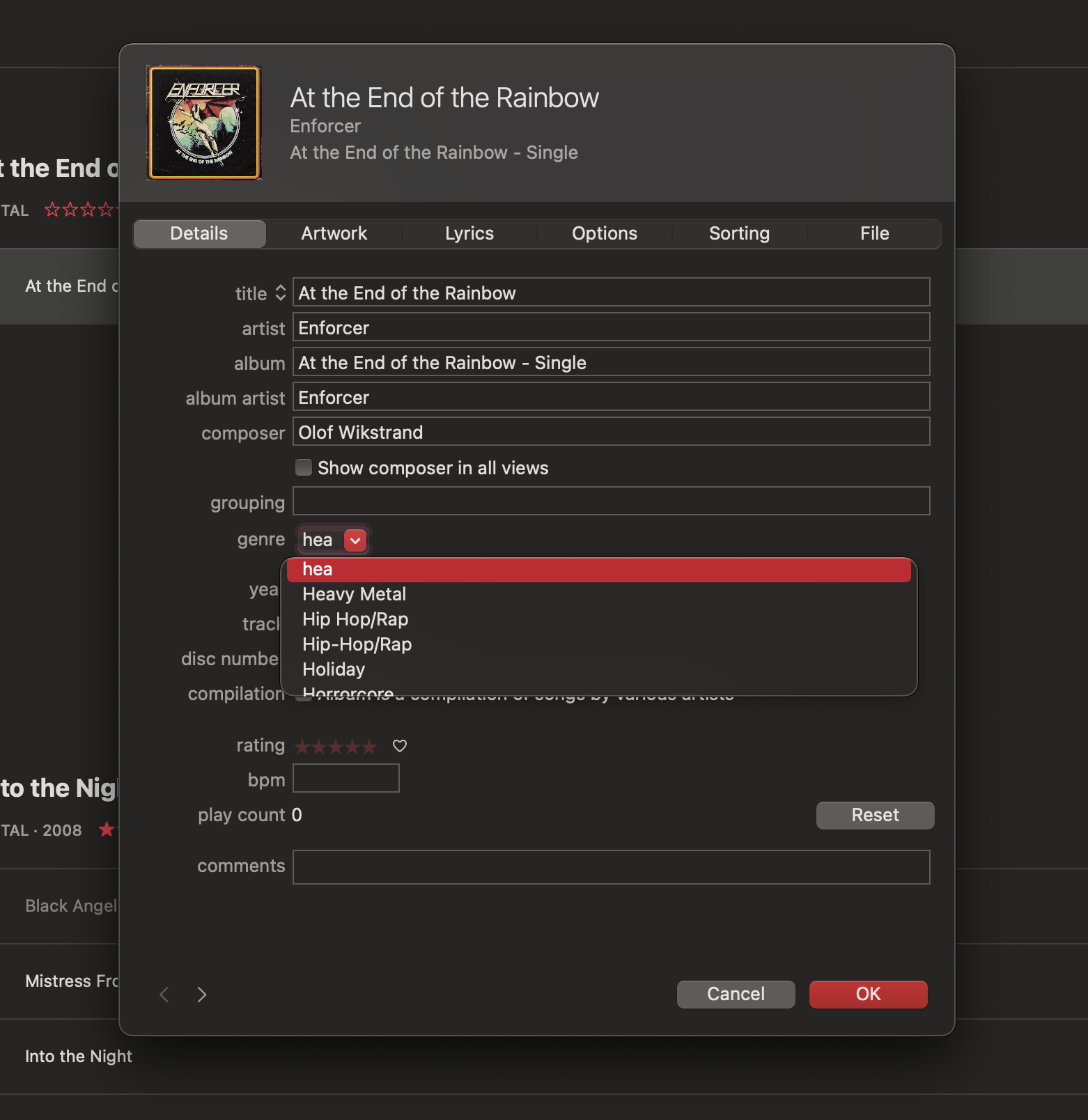Viewport: 1088px width, 1120px height.
Task: Select Hip-Hop/Rap genre suggestion
Action: click(357, 644)
